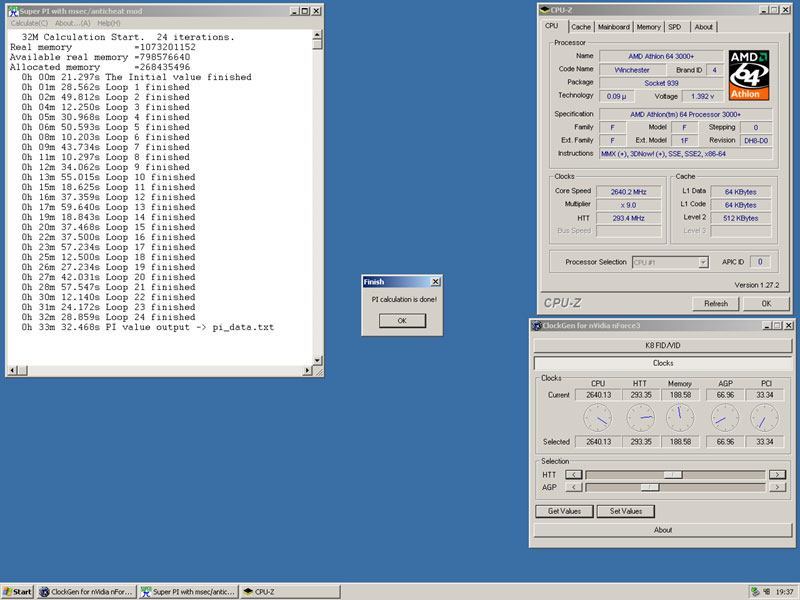The image size is (800, 600).
Task: Click left arrow of Super PI horizontal scrollbar
Action: 13,370
